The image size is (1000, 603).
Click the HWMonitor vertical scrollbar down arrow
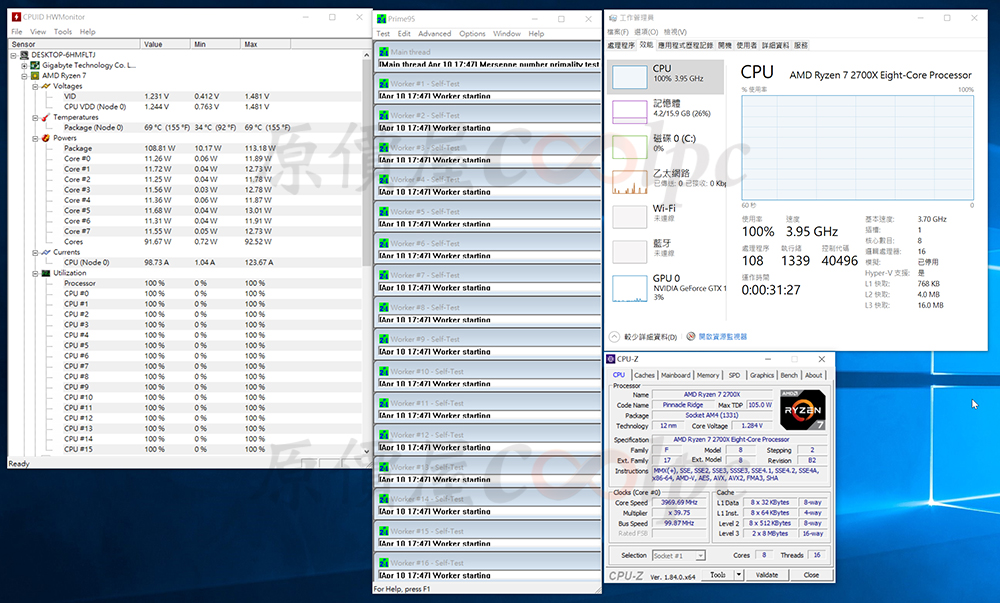click(366, 451)
